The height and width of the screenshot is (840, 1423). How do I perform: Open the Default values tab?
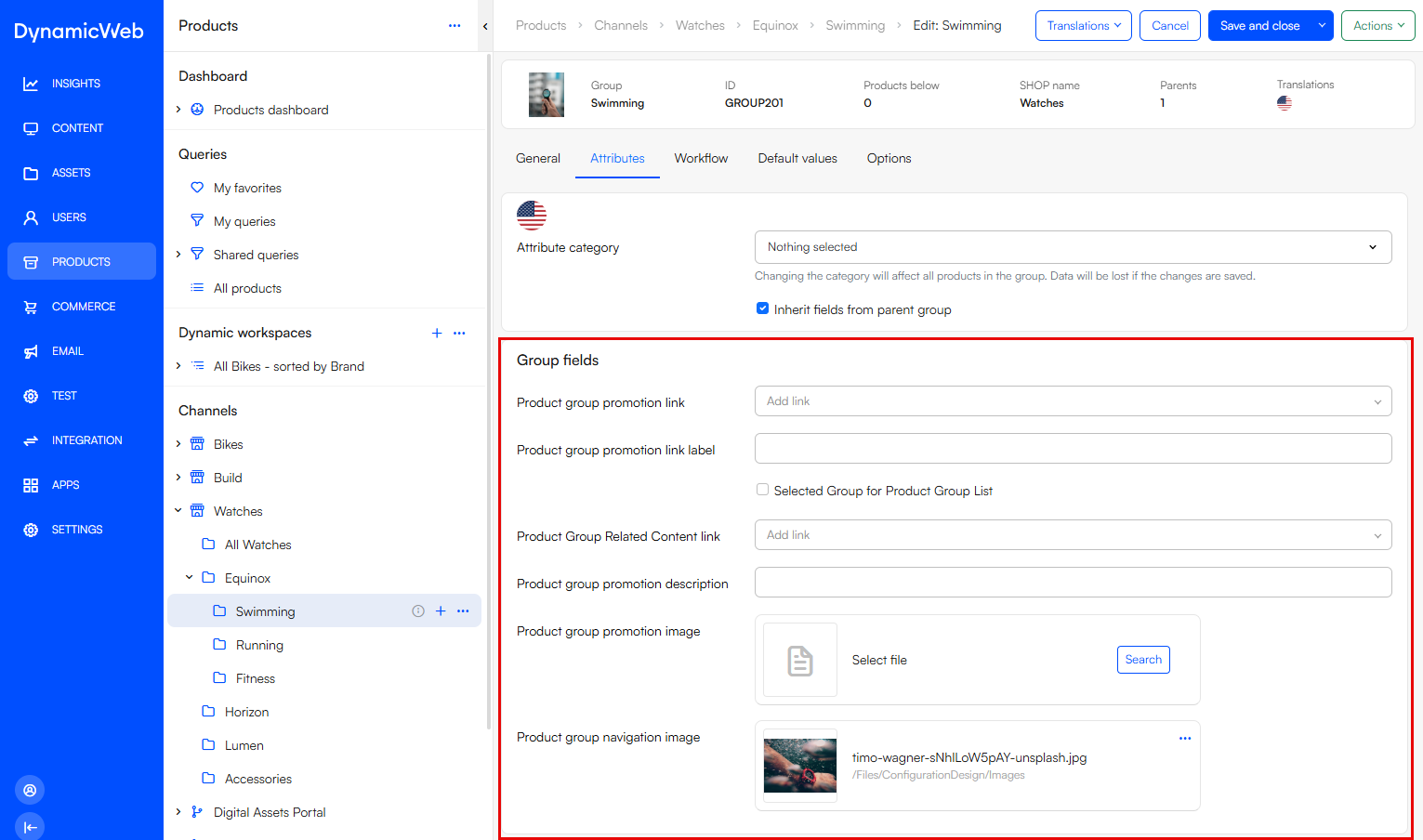pos(797,158)
